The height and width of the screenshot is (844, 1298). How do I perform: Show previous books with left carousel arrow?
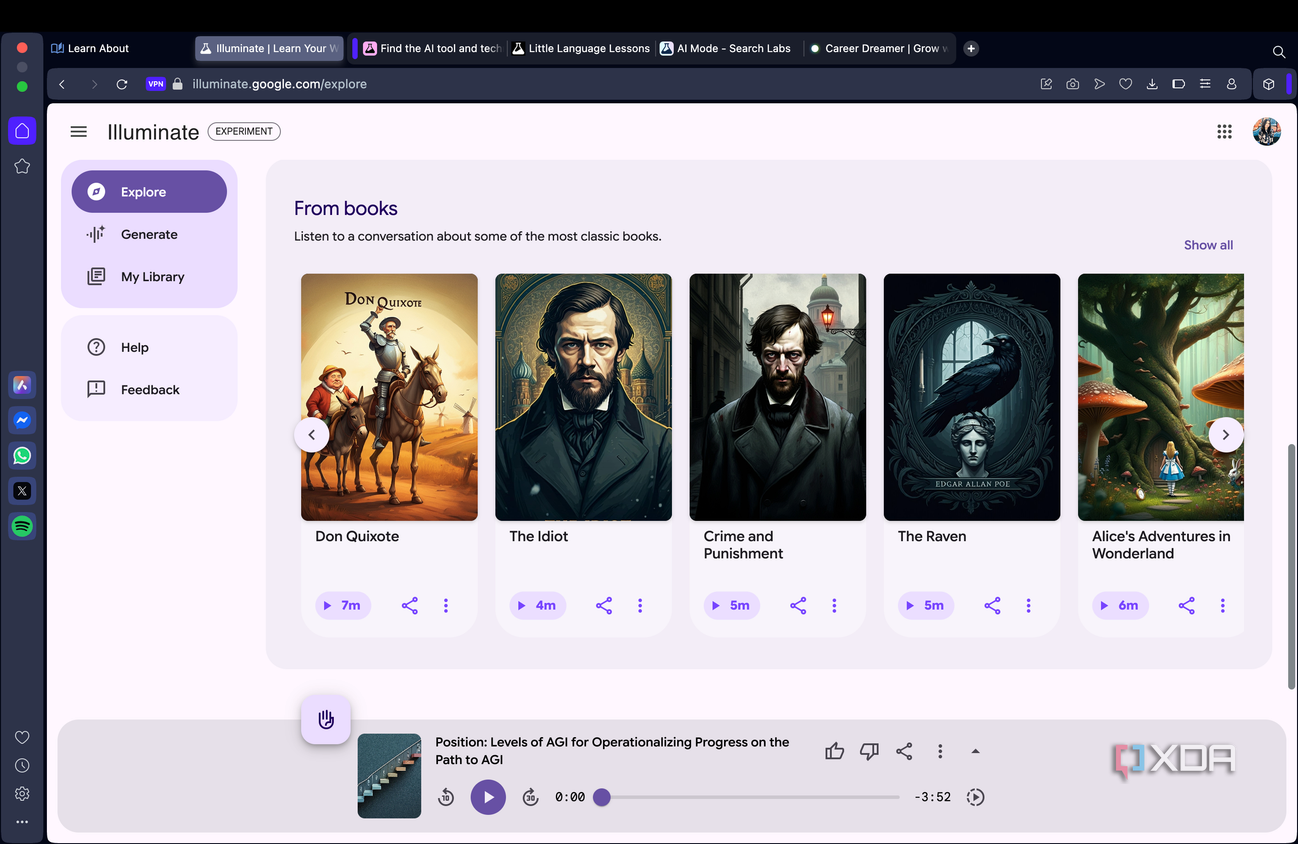coord(312,435)
